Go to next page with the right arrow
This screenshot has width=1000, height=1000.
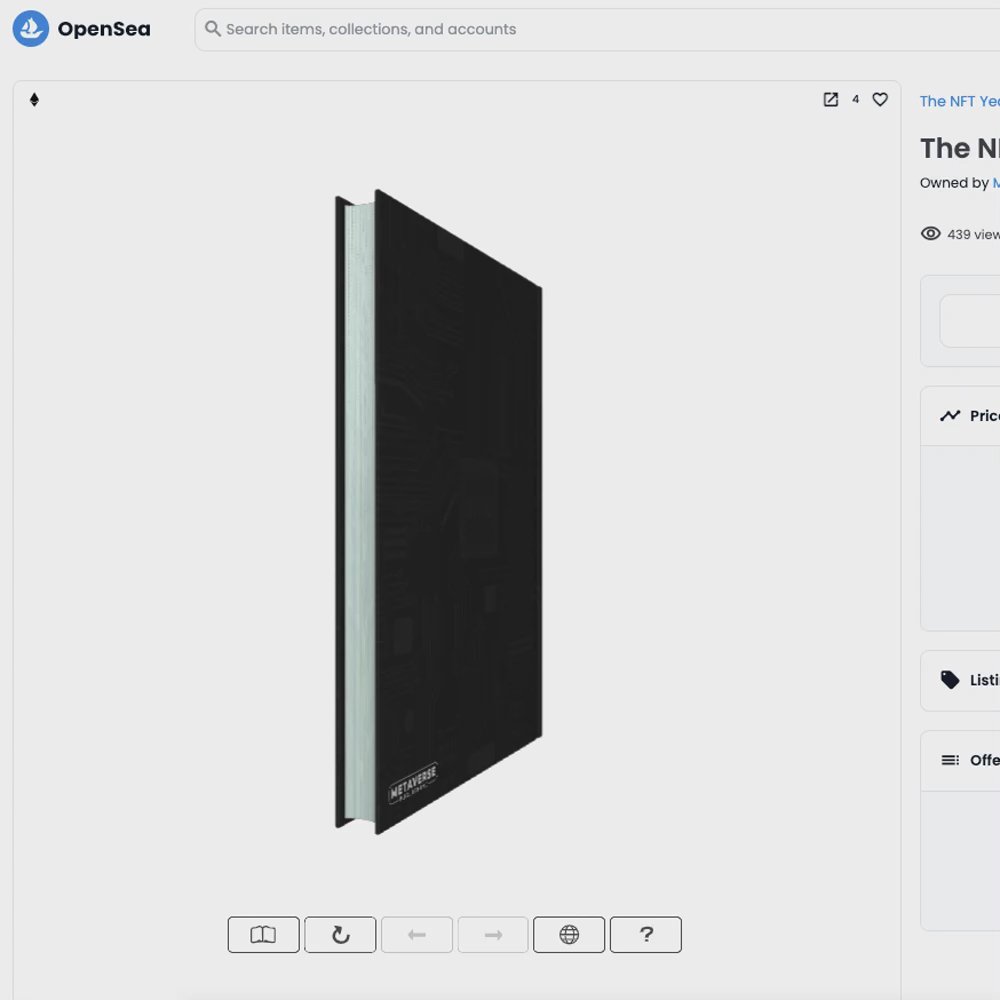coord(493,934)
